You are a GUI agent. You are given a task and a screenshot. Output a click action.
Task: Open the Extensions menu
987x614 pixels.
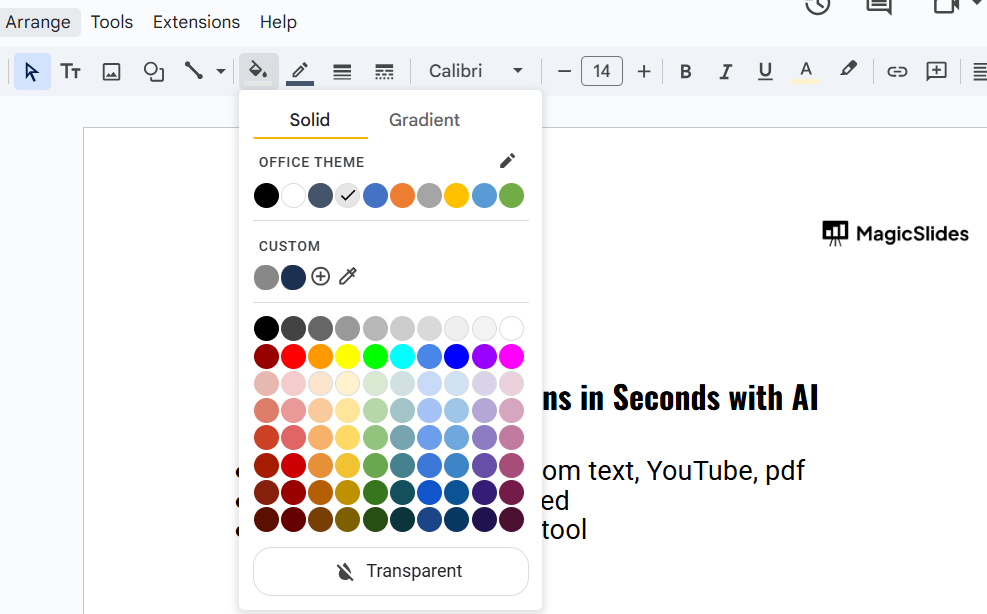[196, 22]
